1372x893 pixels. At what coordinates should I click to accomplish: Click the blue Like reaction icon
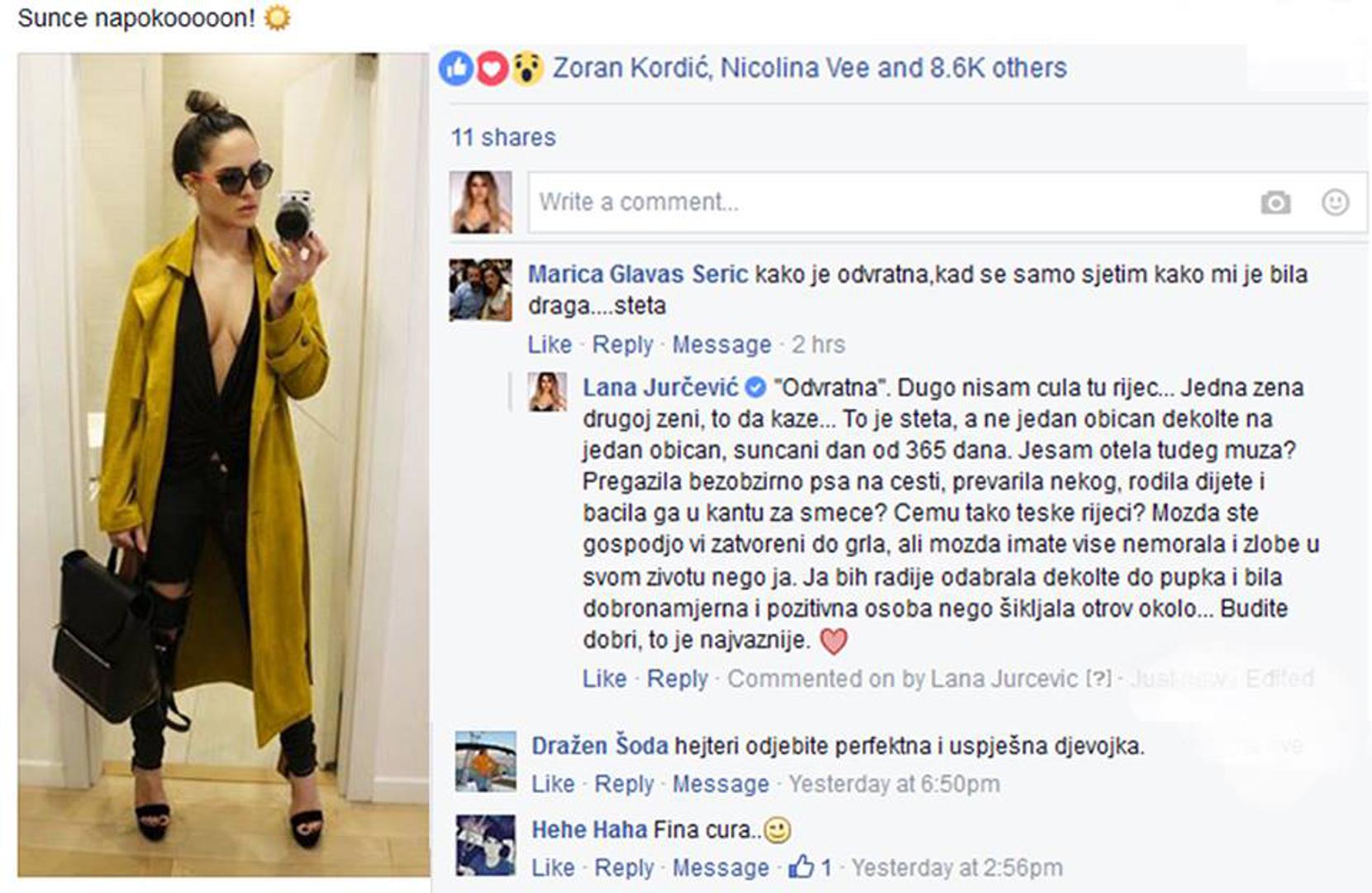click(x=456, y=69)
